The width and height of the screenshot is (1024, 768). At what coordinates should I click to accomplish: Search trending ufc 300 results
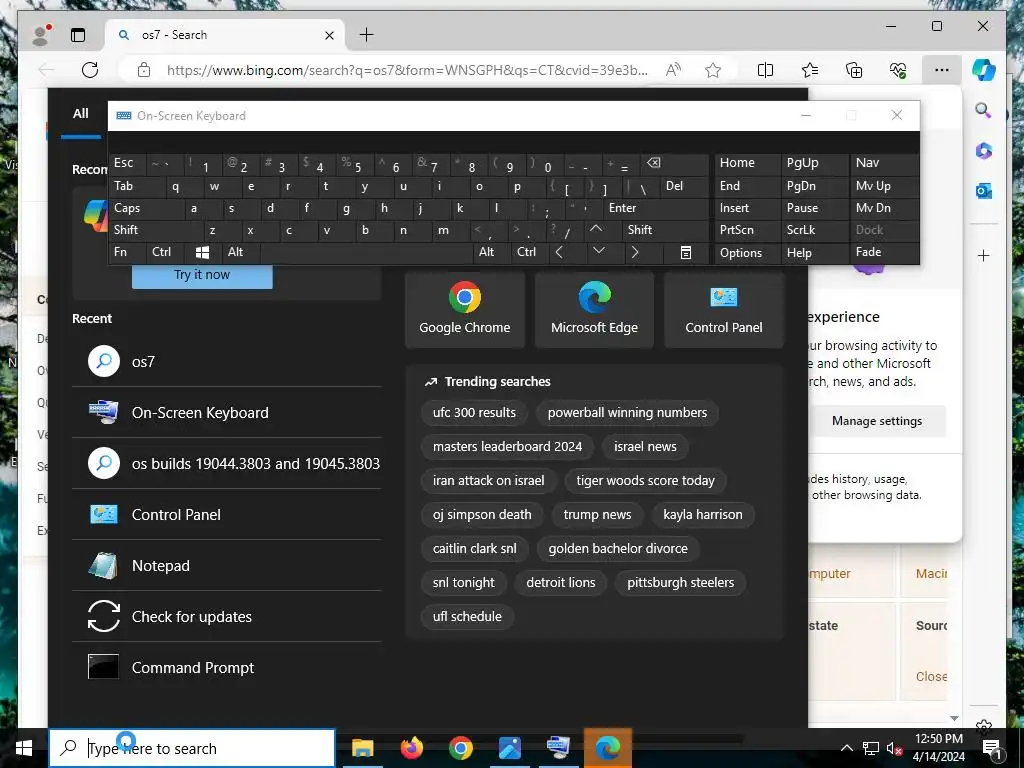coord(474,413)
